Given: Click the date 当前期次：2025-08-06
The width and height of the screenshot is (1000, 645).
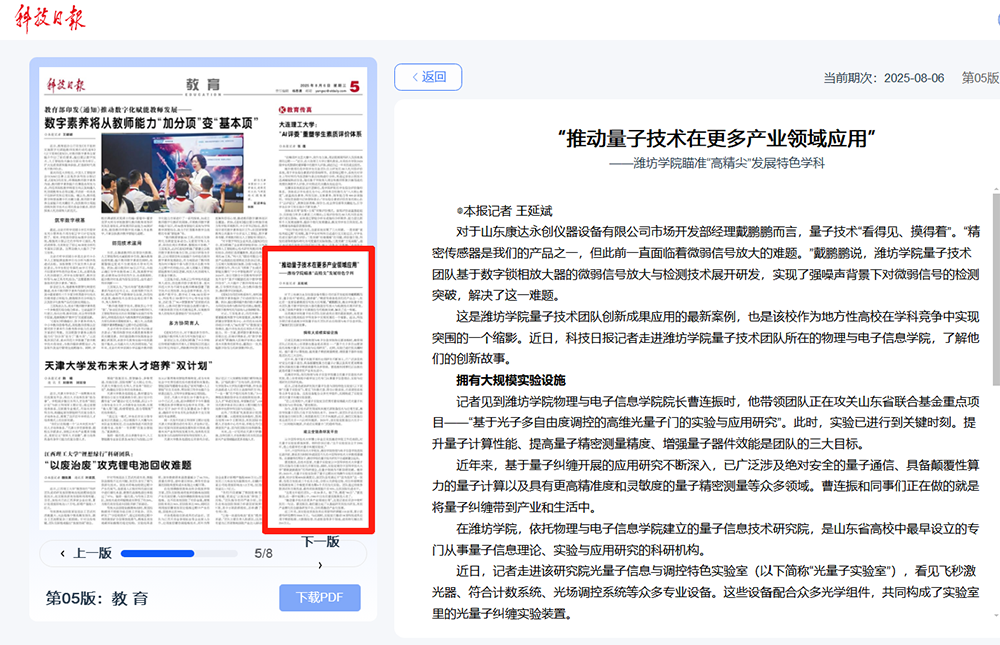Looking at the screenshot, I should point(883,78).
